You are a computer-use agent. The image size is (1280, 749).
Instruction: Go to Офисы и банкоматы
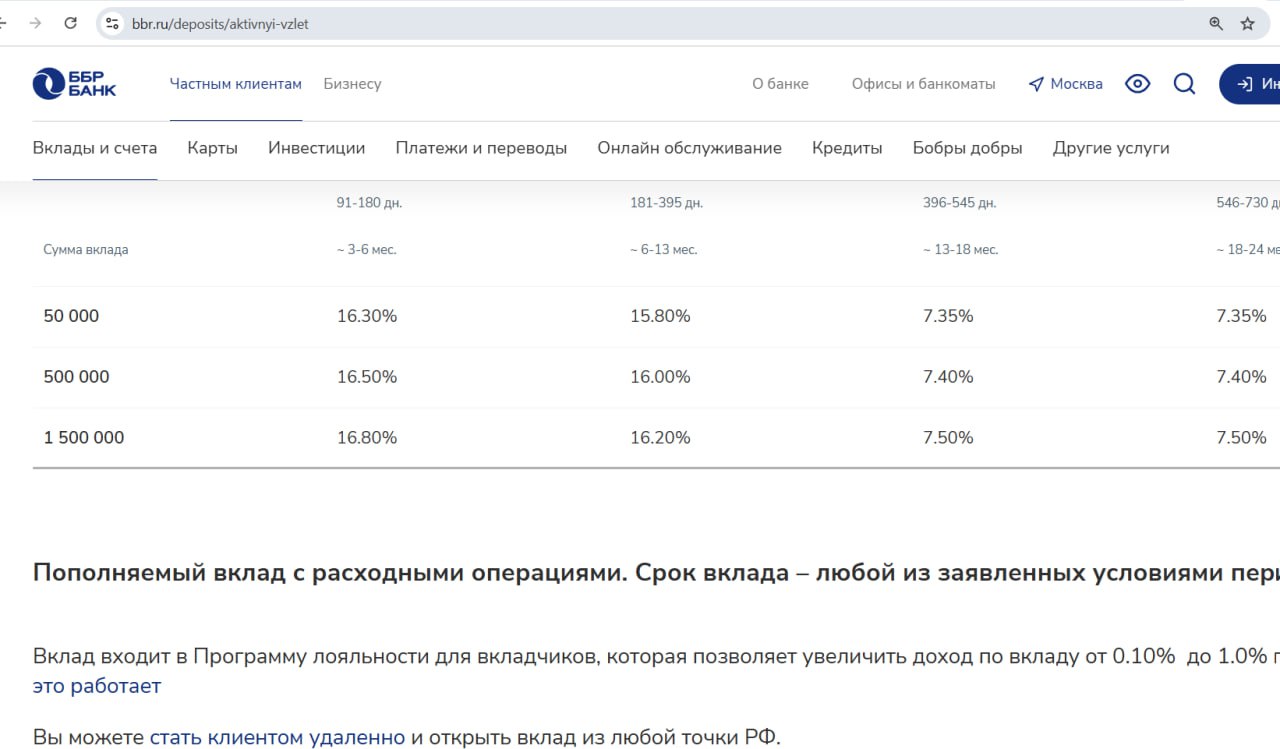[923, 84]
